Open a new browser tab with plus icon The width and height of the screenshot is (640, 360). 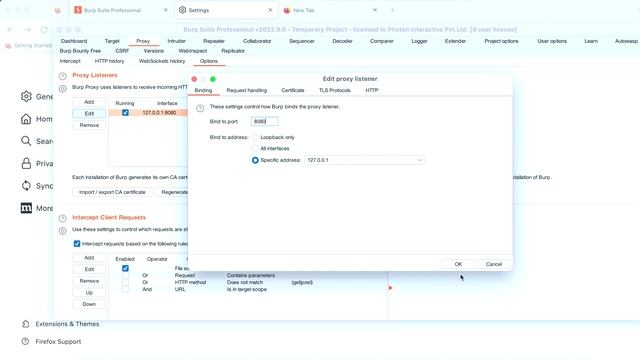392,10
